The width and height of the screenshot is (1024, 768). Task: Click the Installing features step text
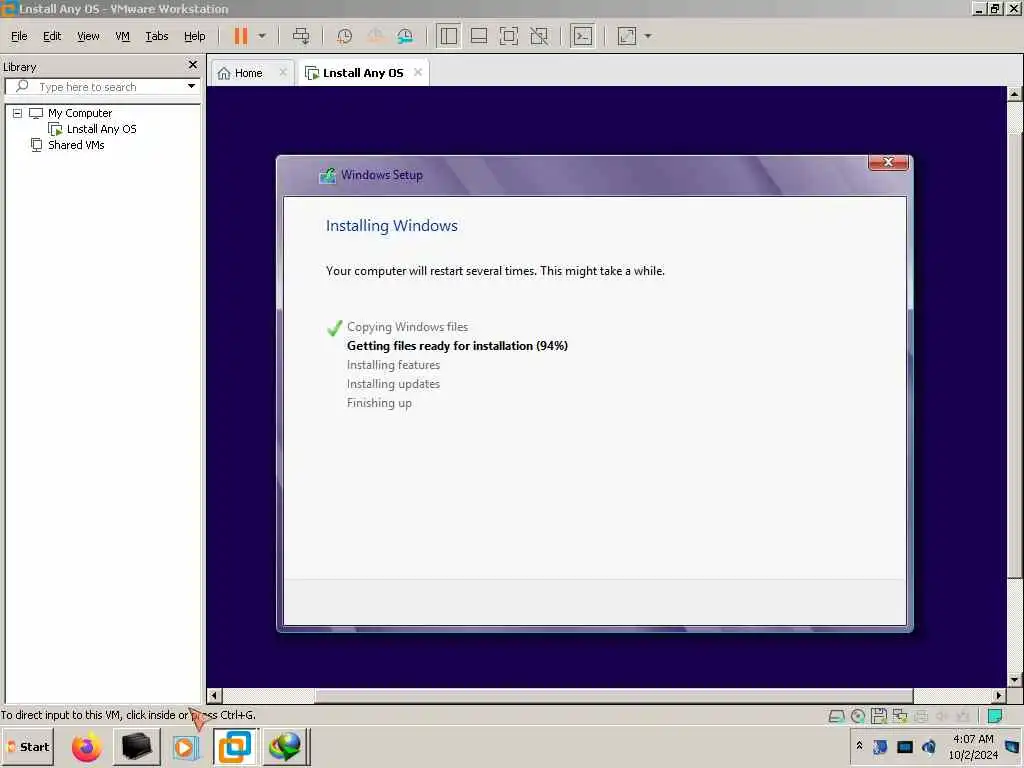(x=393, y=365)
